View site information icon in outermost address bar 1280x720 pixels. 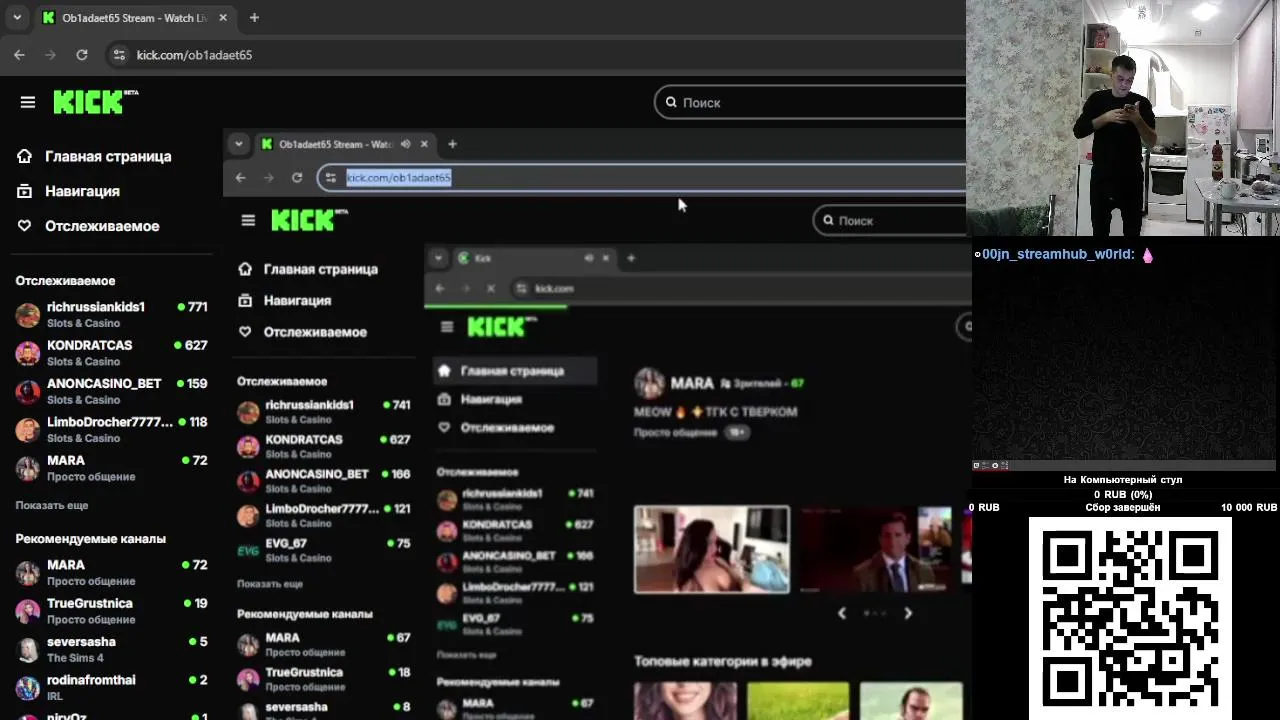(119, 55)
